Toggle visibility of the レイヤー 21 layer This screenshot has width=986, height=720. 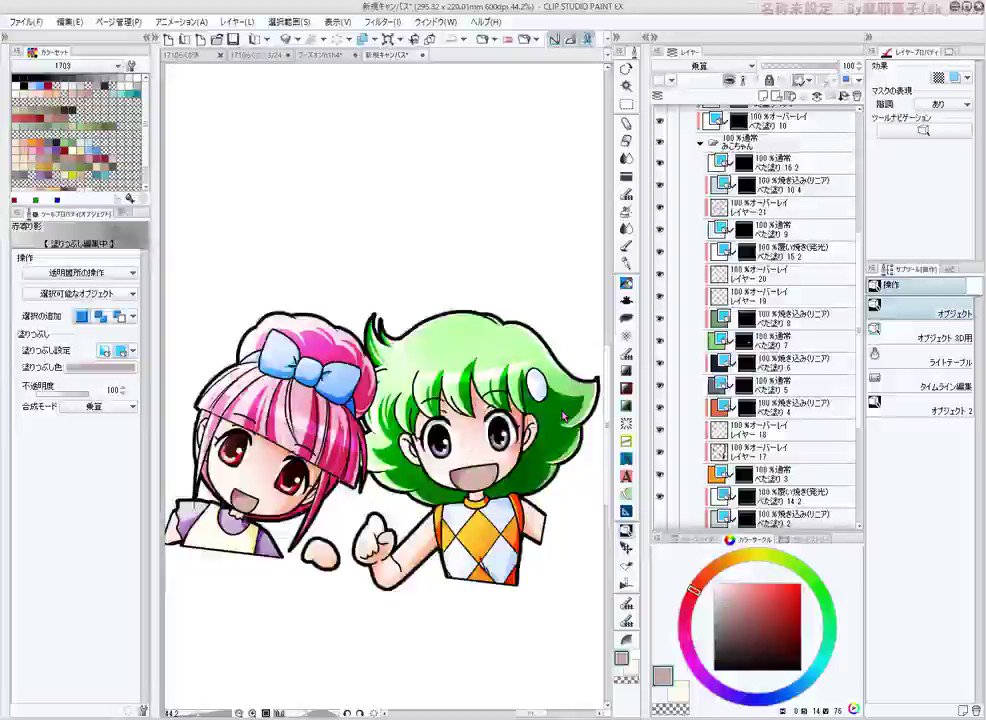pyautogui.click(x=660, y=208)
